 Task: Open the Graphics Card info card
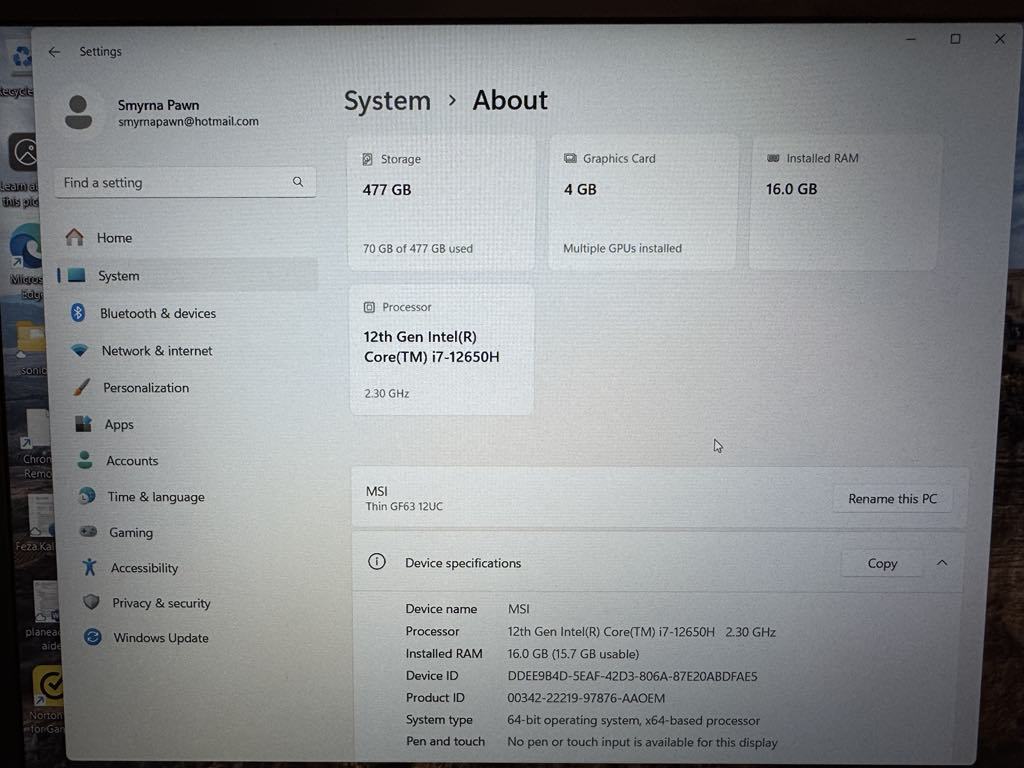642,203
